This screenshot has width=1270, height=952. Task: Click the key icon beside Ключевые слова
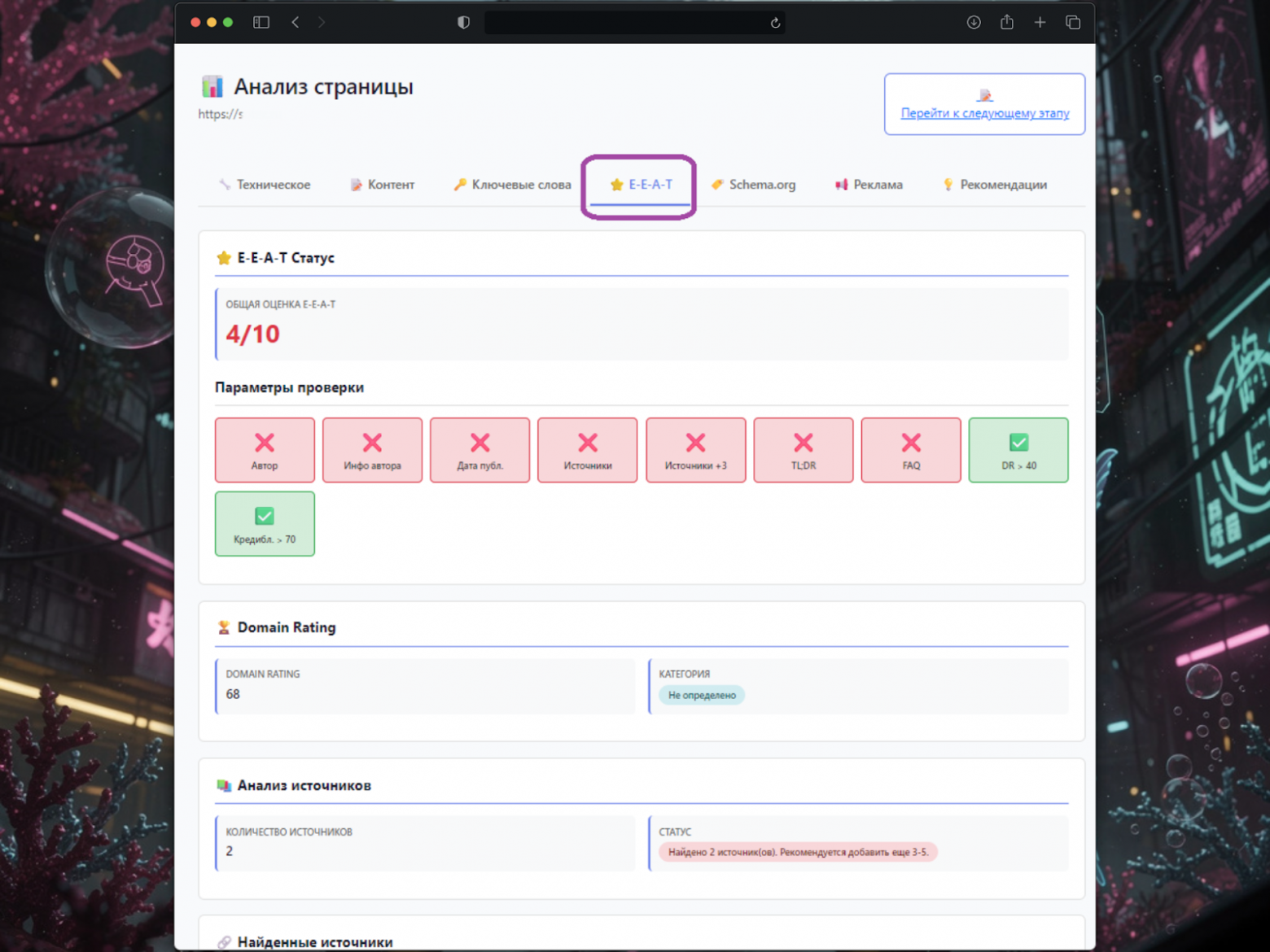tap(462, 185)
